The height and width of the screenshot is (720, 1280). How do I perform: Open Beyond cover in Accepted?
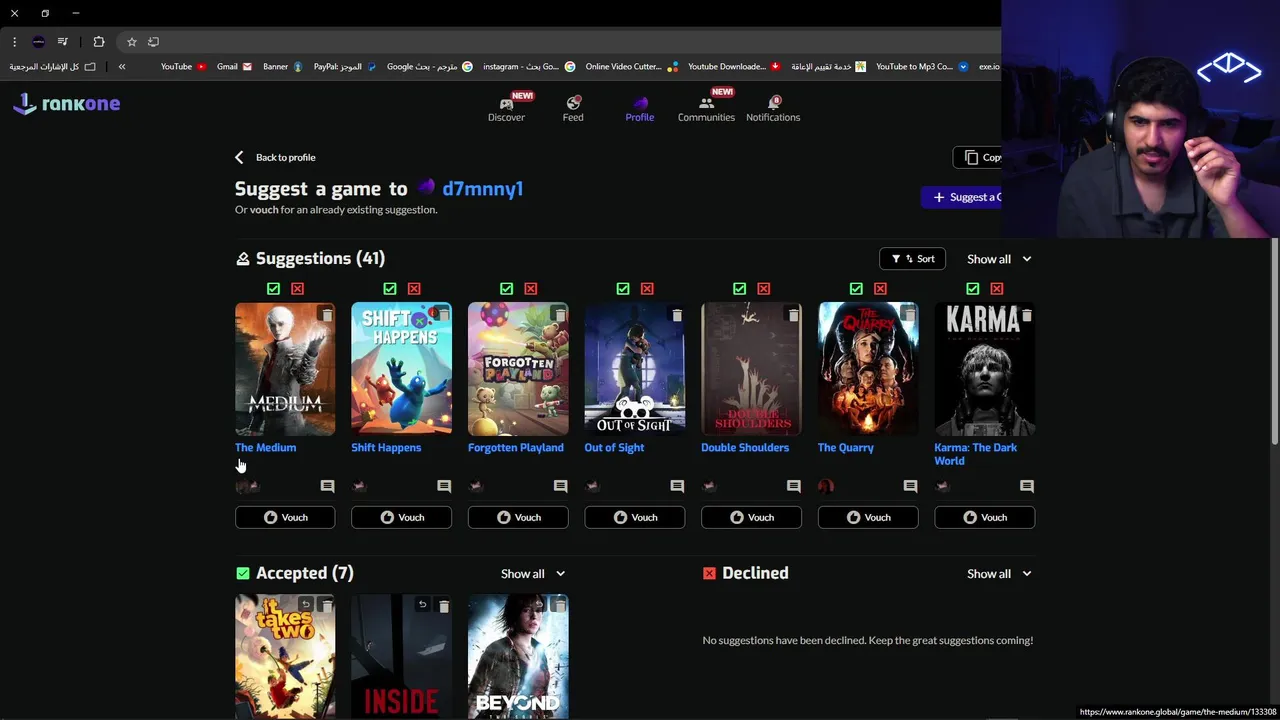click(518, 656)
